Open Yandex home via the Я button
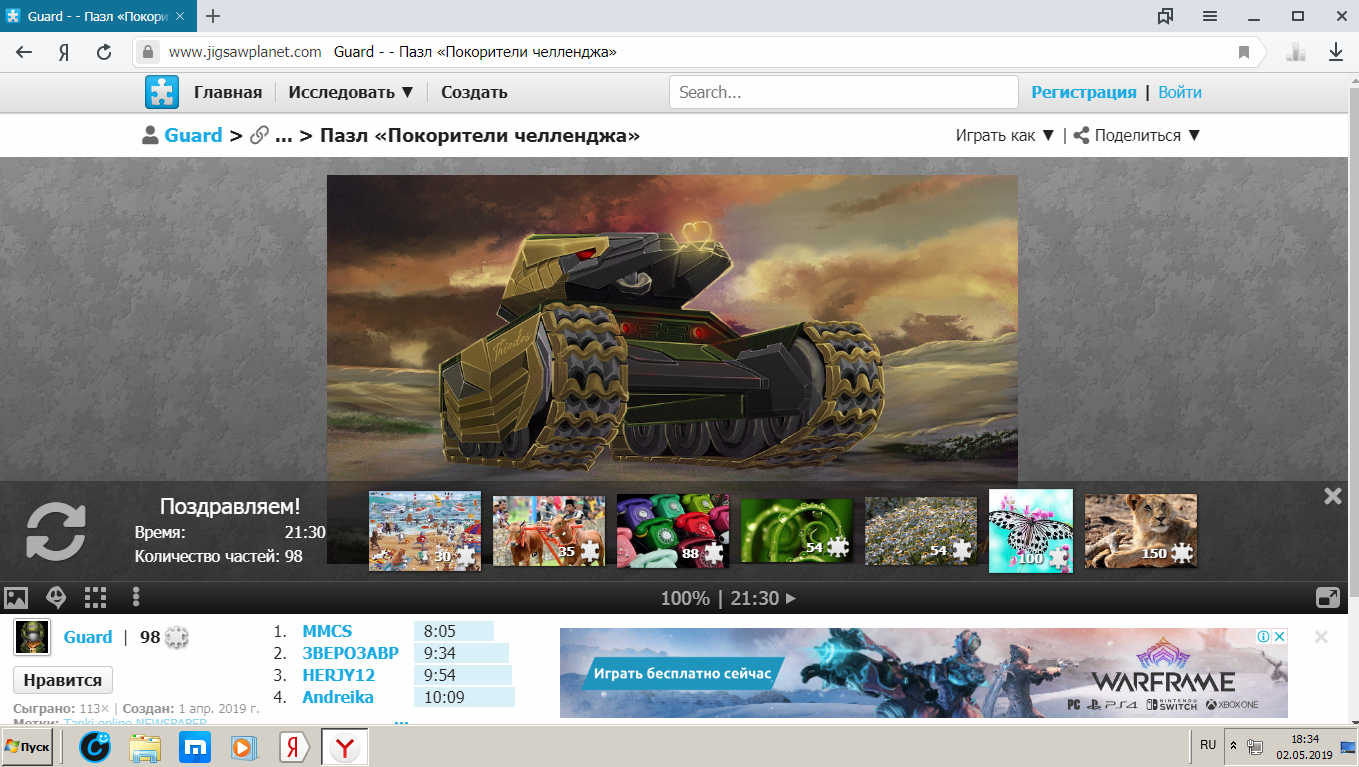1359x767 pixels. click(x=64, y=52)
